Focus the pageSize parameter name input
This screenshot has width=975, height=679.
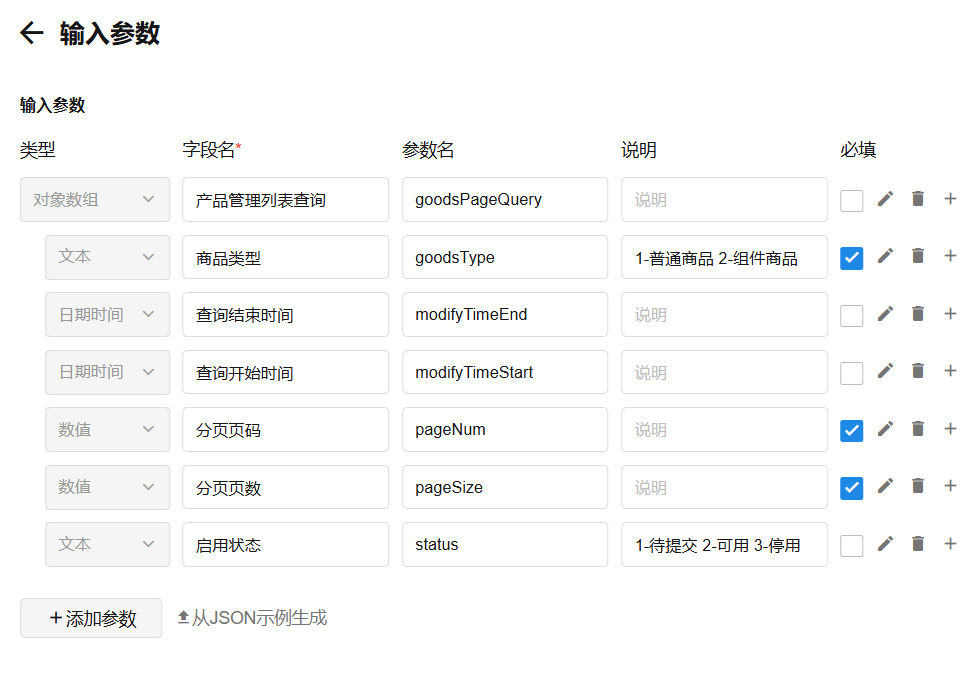(505, 487)
